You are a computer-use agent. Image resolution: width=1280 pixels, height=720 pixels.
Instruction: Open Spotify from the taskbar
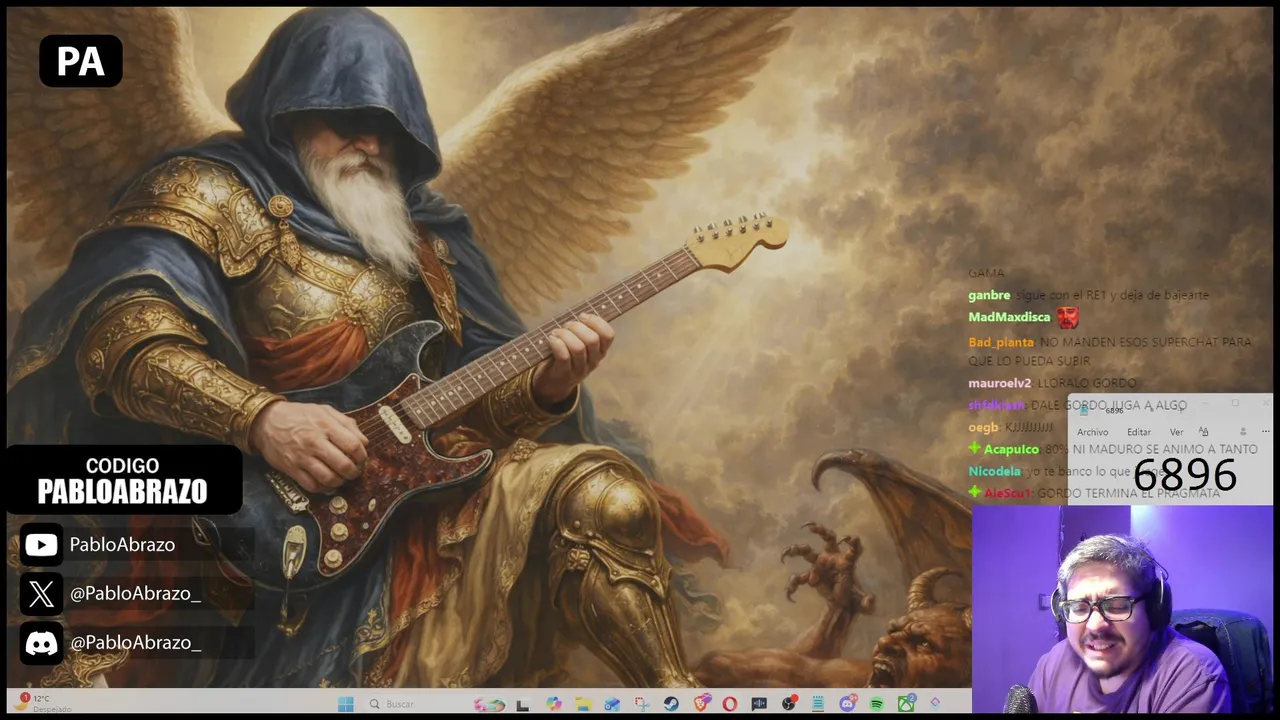pos(877,704)
